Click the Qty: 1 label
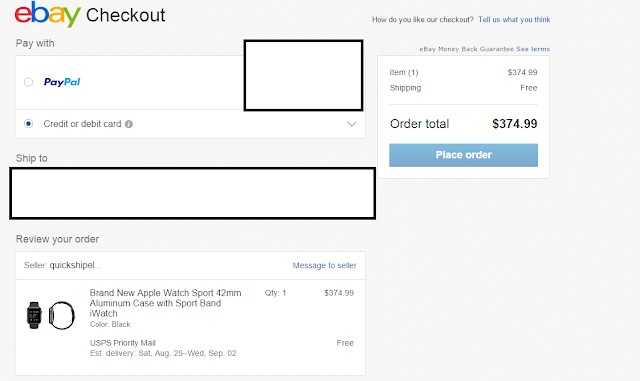 275,293
